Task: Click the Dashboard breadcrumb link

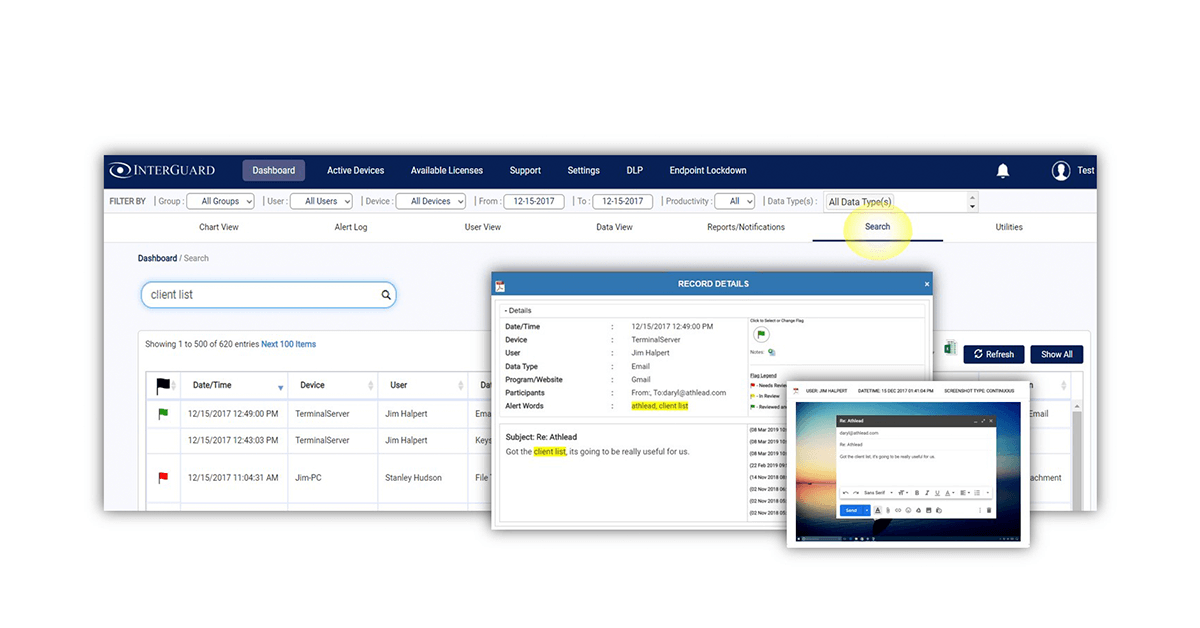Action: click(157, 258)
